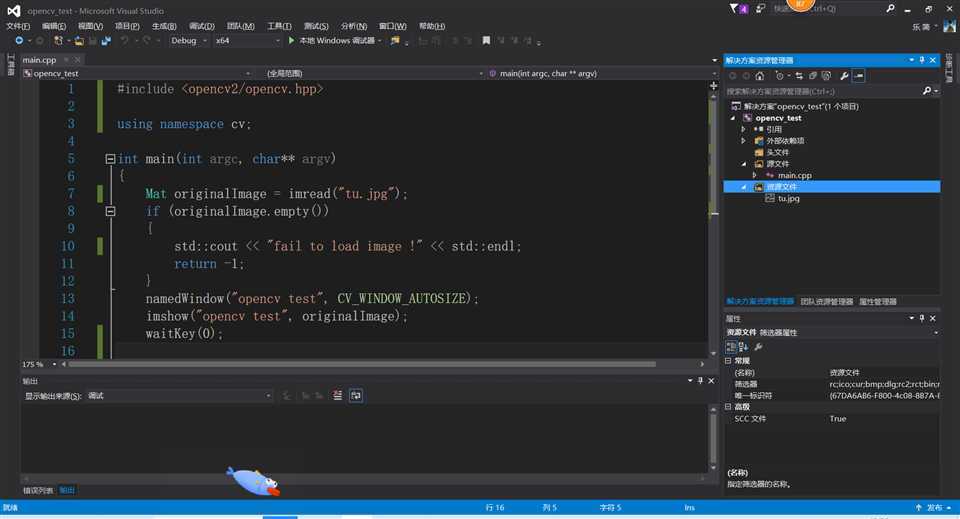Click the Categorized view icon in Properties panel
The height and width of the screenshot is (519, 960).
(x=731, y=347)
